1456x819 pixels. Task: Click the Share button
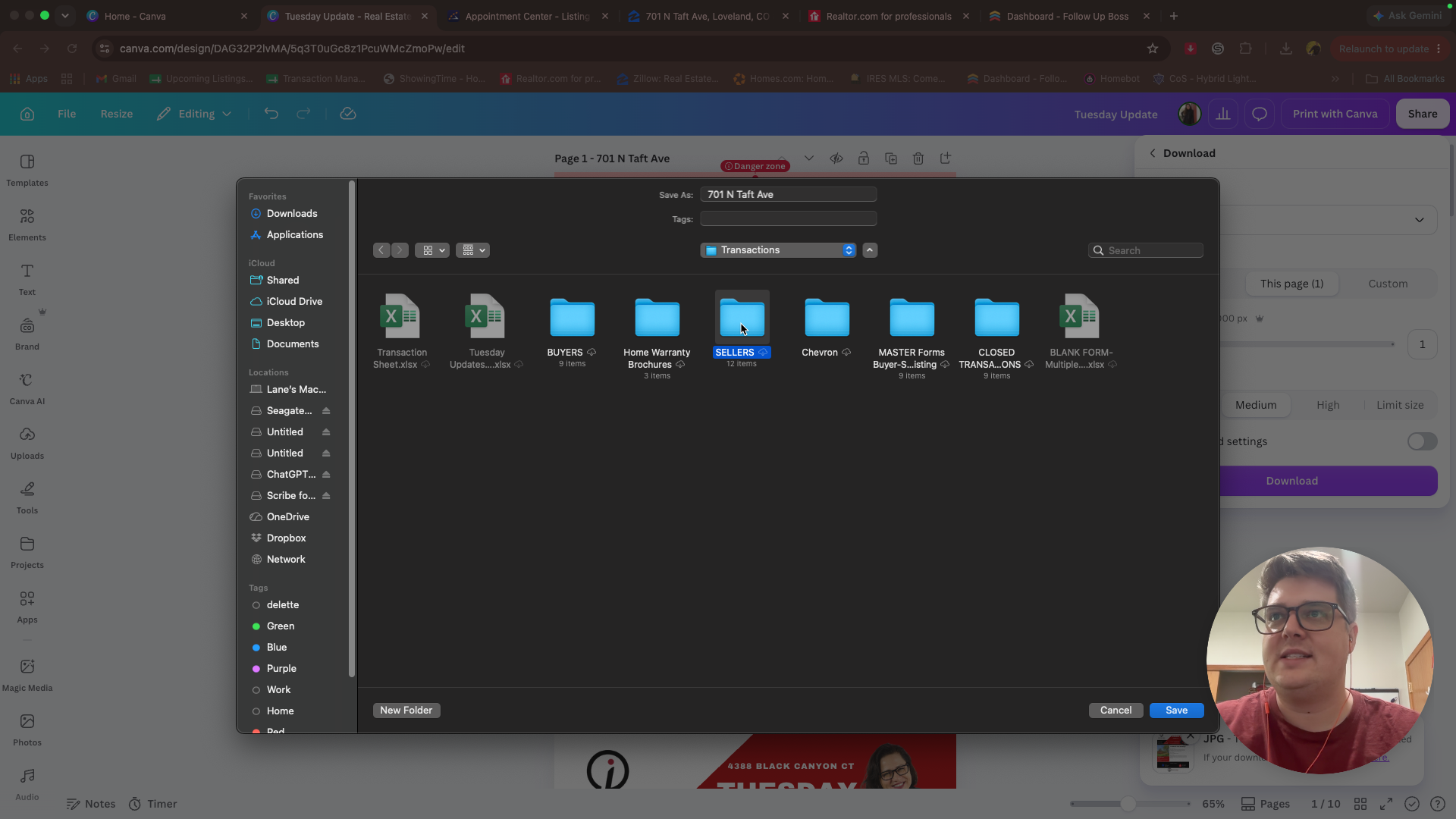[x=1423, y=114]
